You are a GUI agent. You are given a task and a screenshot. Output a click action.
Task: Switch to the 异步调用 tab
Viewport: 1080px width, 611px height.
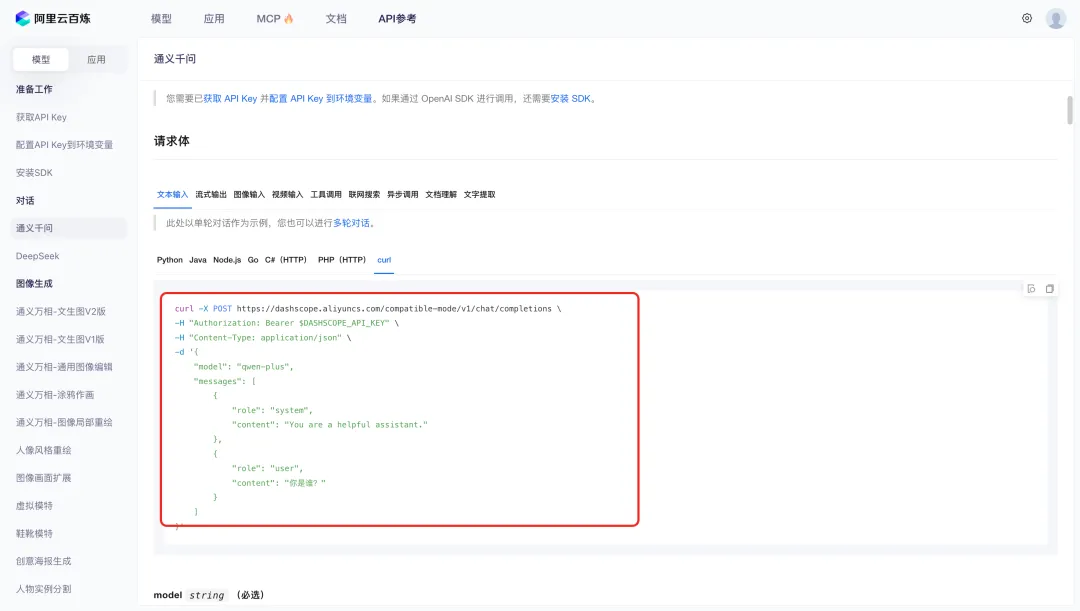coord(402,194)
